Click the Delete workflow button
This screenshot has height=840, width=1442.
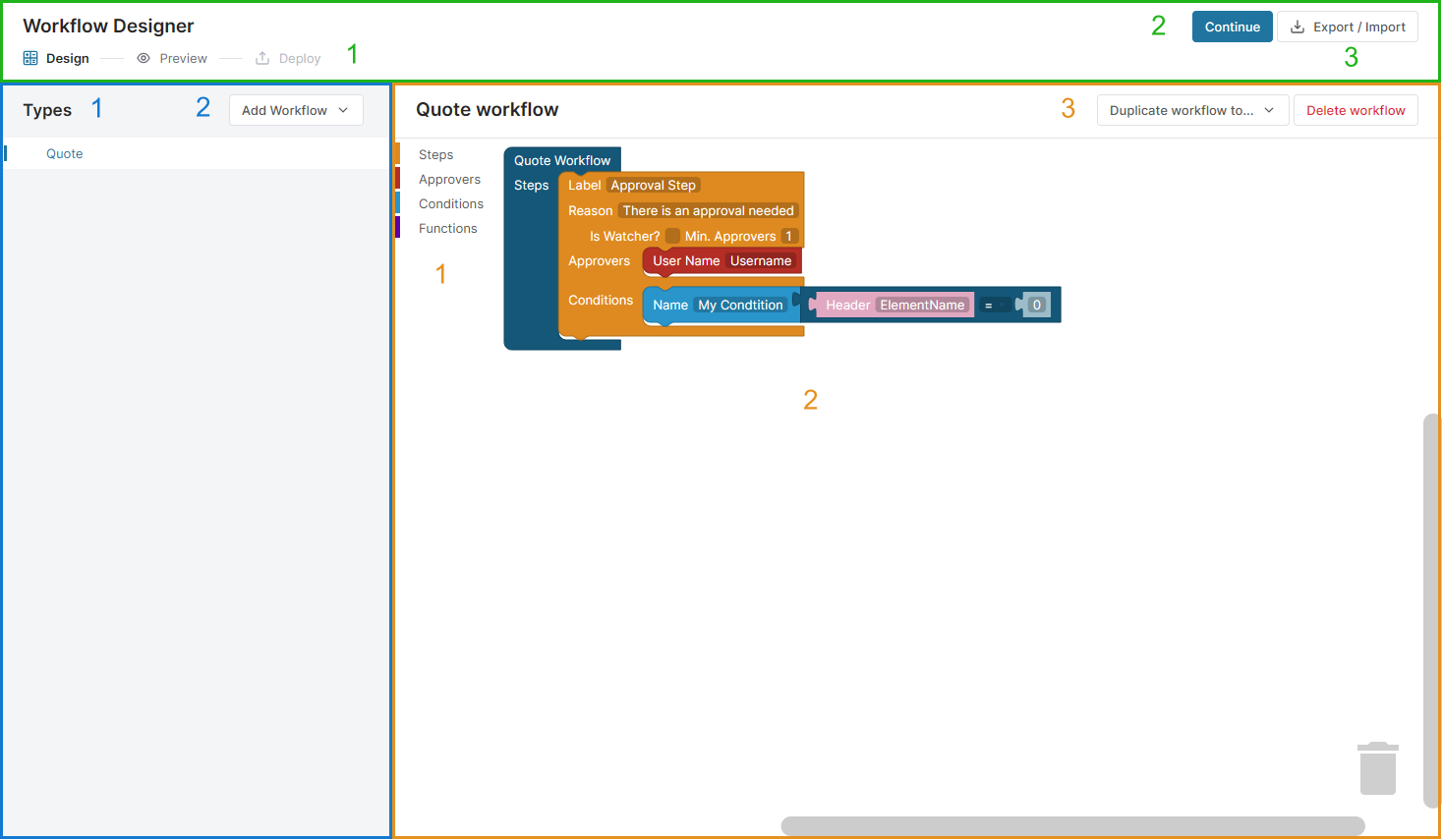(x=1355, y=110)
